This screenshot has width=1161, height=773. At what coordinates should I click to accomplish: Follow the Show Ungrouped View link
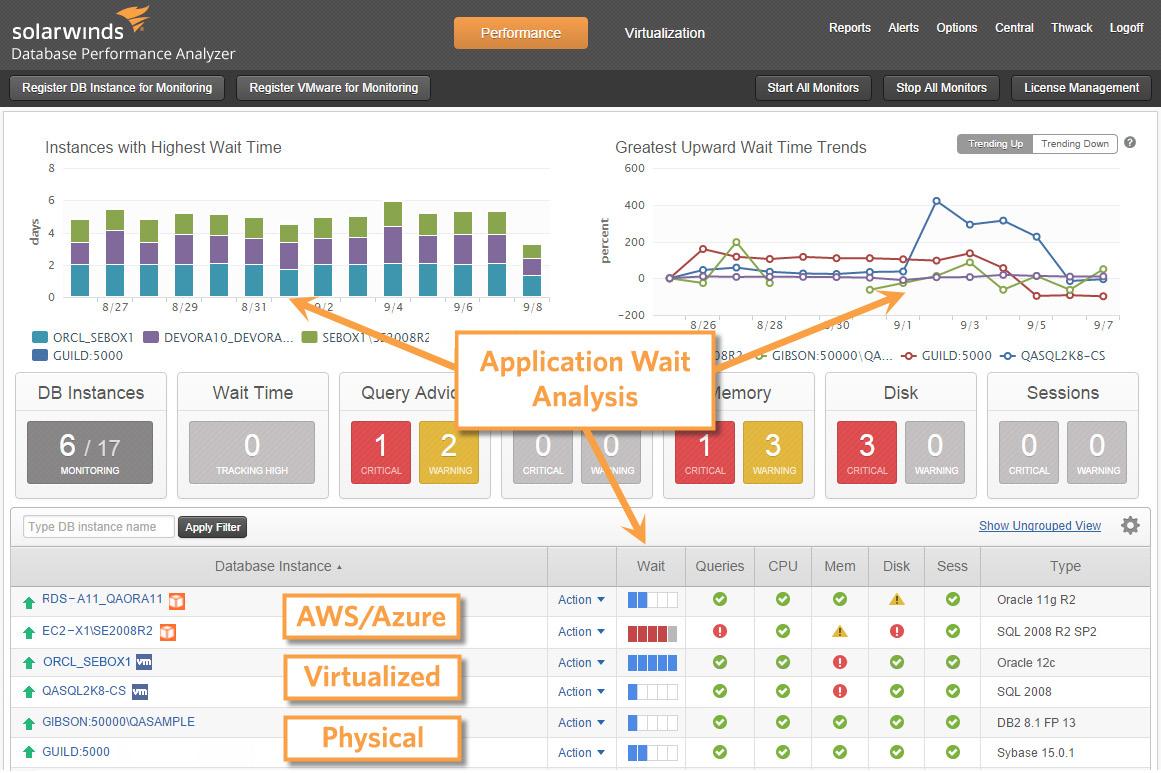(1039, 526)
